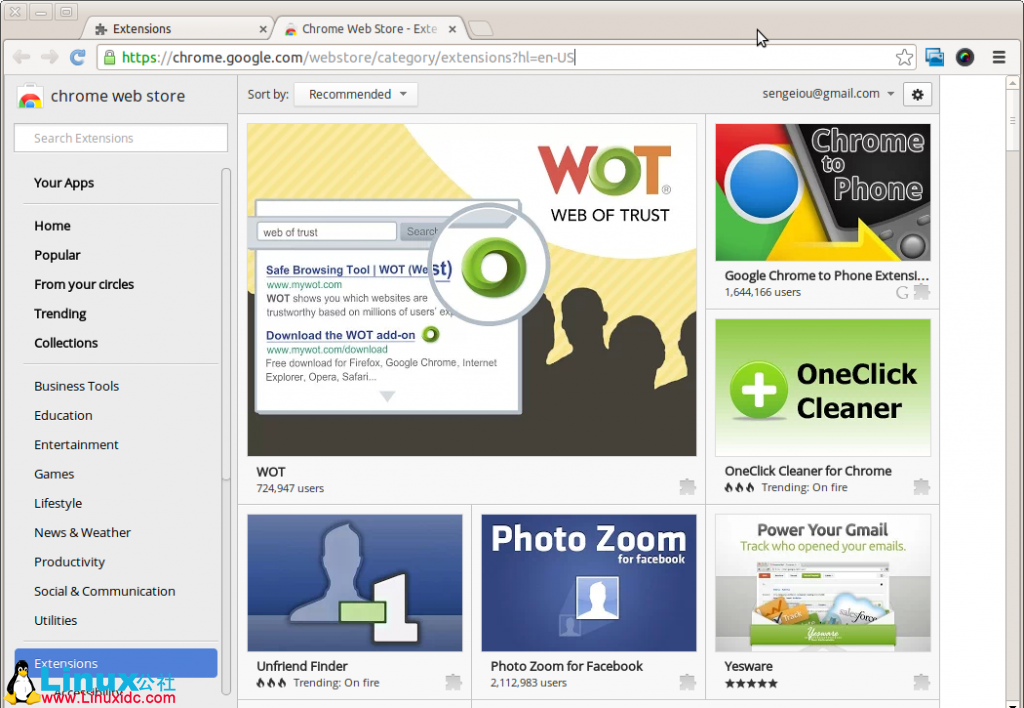Click the address bar URL
Screen dimensions: 1024x708
[x=349, y=57]
